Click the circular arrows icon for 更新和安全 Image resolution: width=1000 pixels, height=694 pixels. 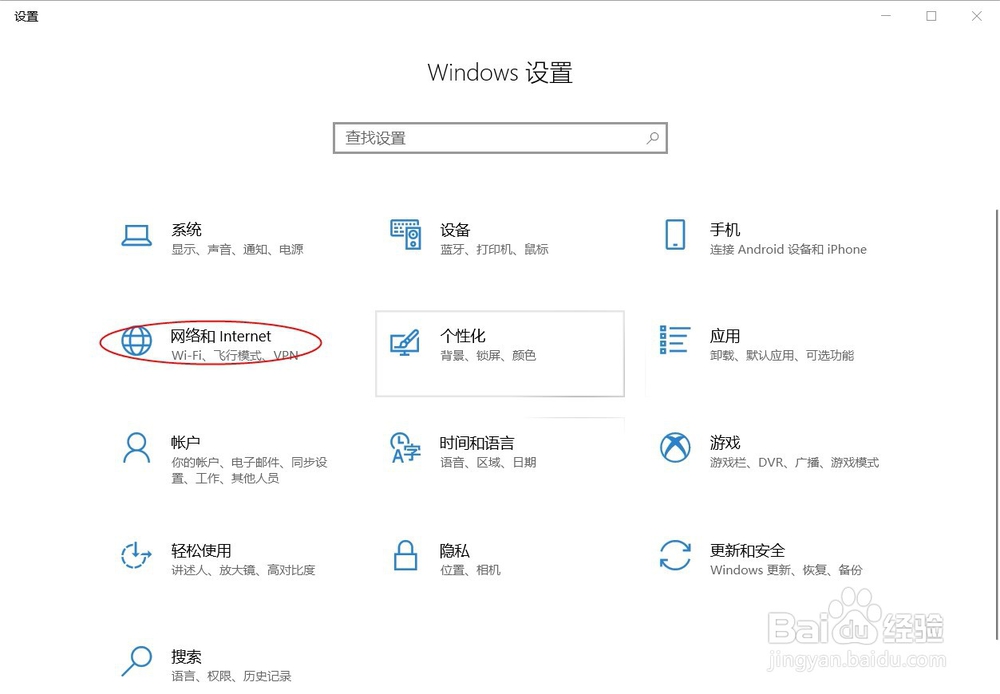(x=675, y=555)
